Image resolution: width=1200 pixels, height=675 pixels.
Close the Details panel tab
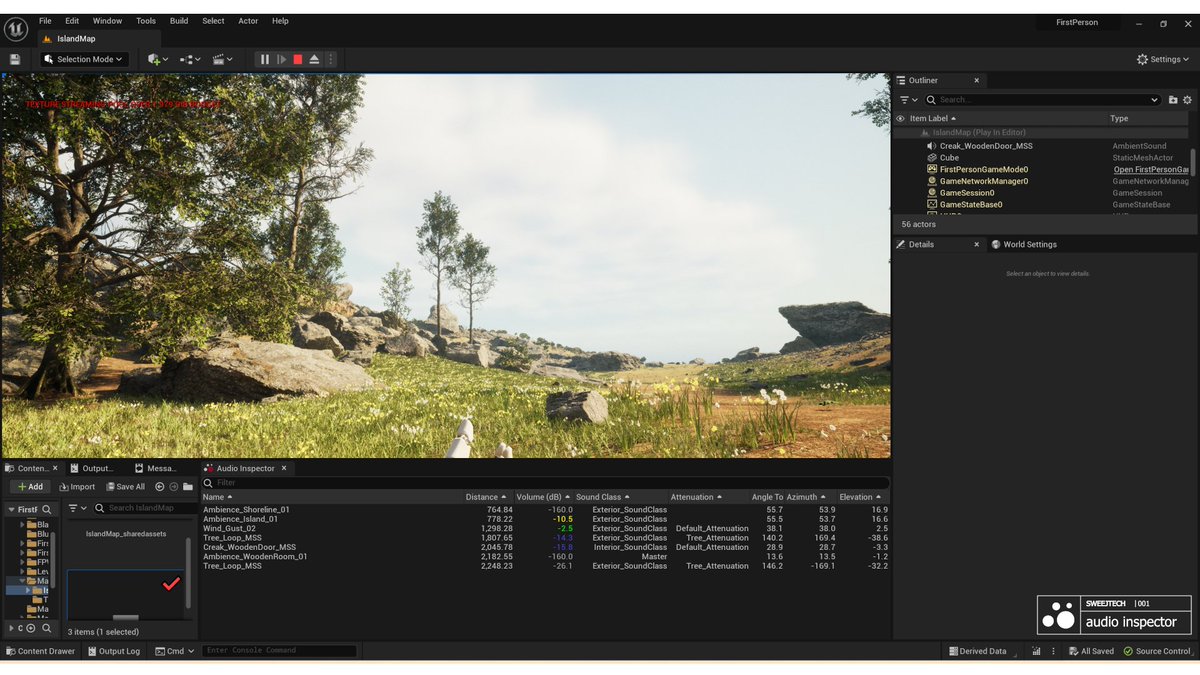(x=977, y=245)
